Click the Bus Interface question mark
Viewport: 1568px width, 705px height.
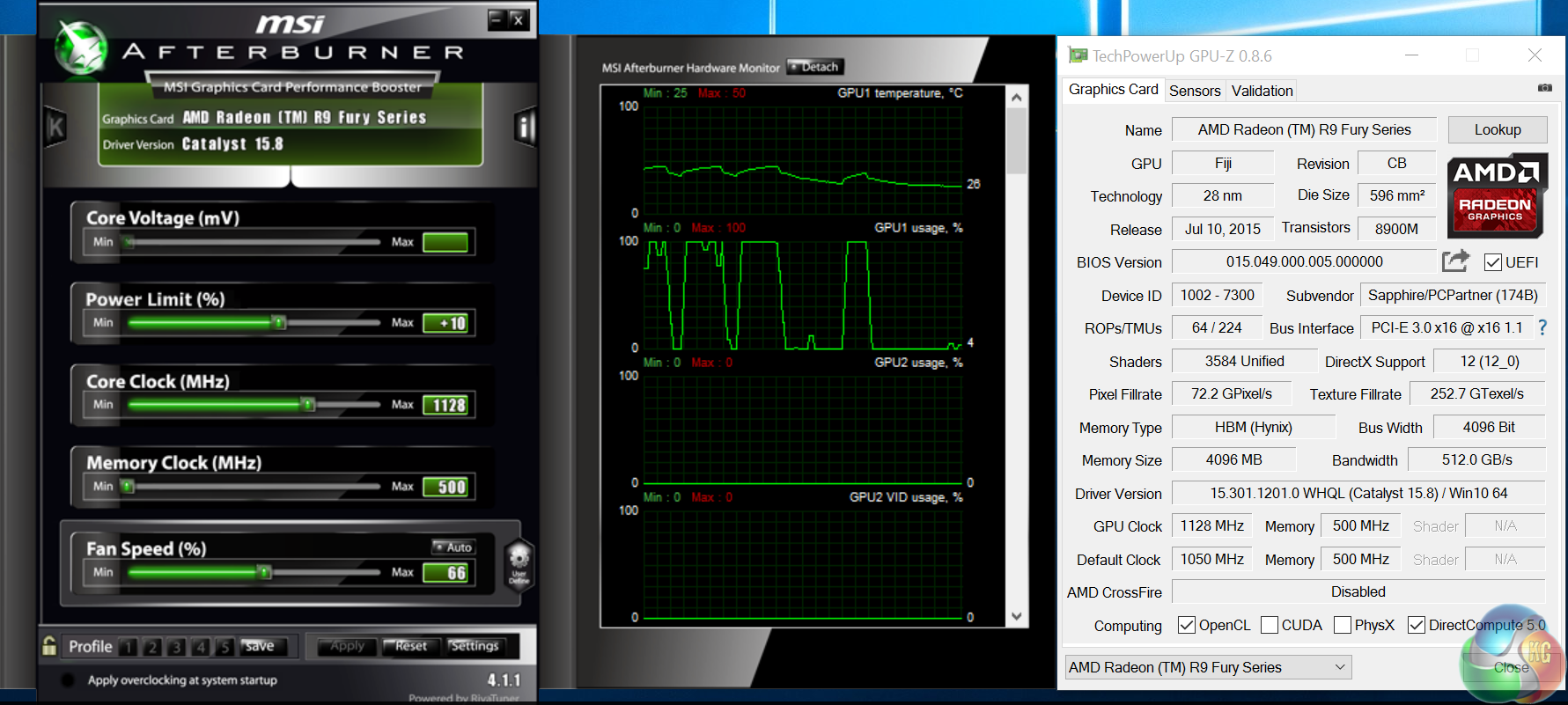pyautogui.click(x=1542, y=327)
